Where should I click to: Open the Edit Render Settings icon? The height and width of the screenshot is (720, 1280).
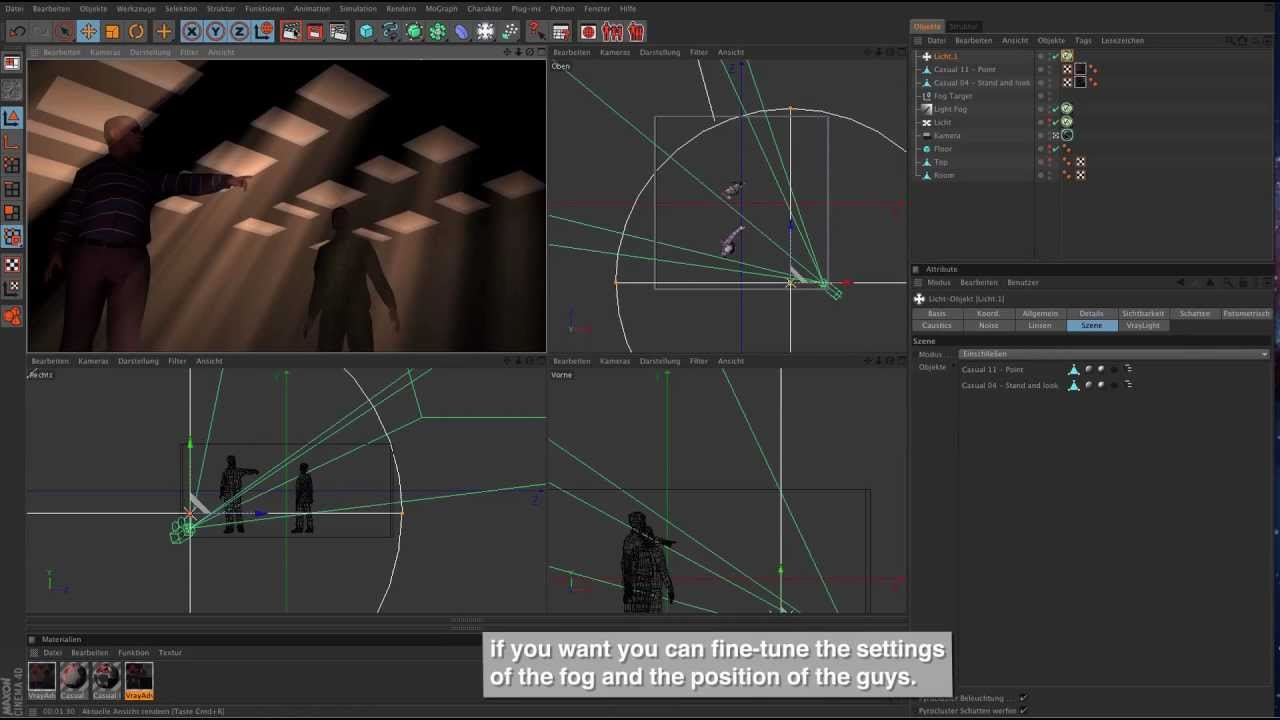[x=339, y=32]
